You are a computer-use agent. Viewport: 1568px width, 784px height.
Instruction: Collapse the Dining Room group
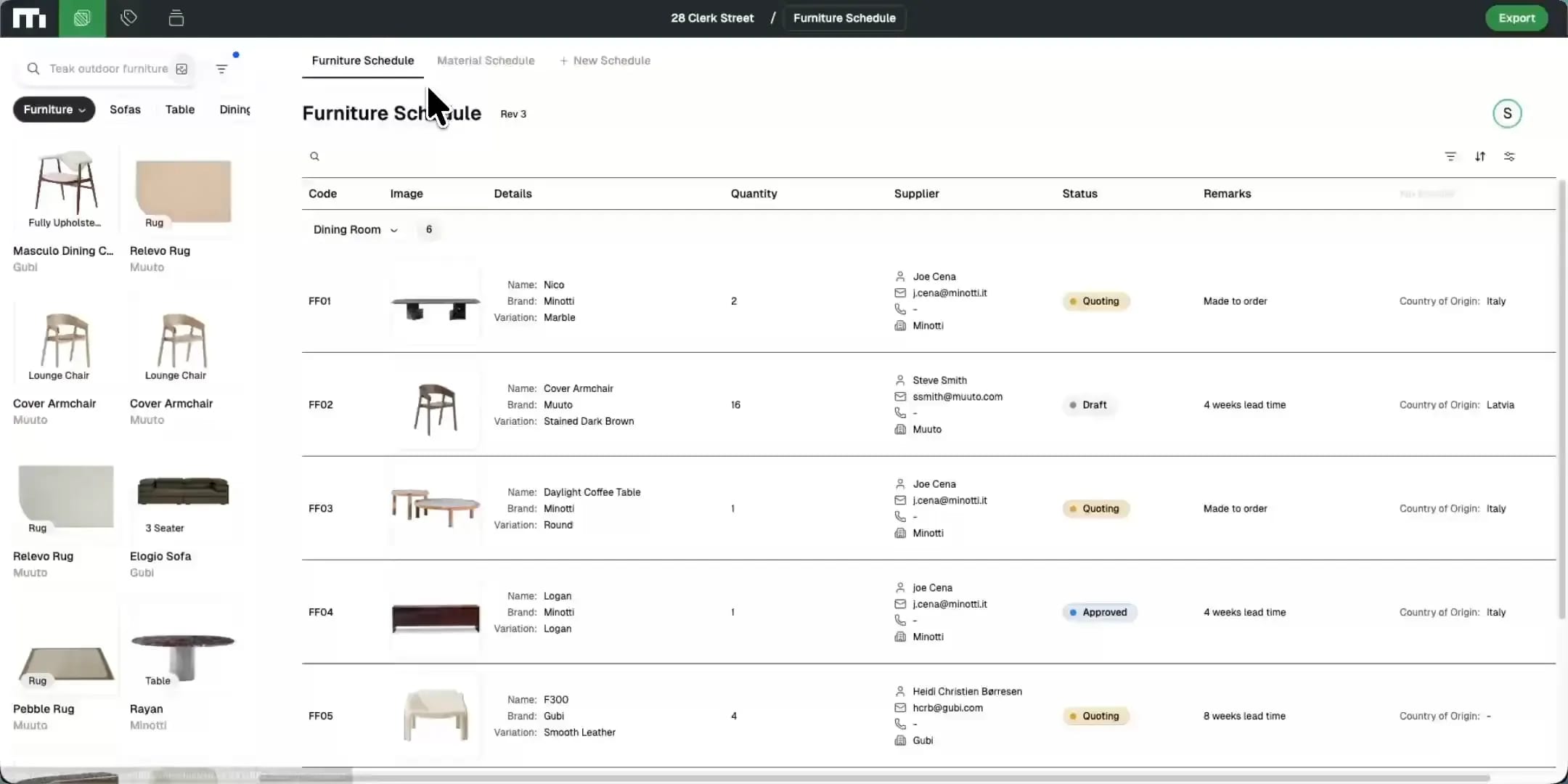click(393, 230)
